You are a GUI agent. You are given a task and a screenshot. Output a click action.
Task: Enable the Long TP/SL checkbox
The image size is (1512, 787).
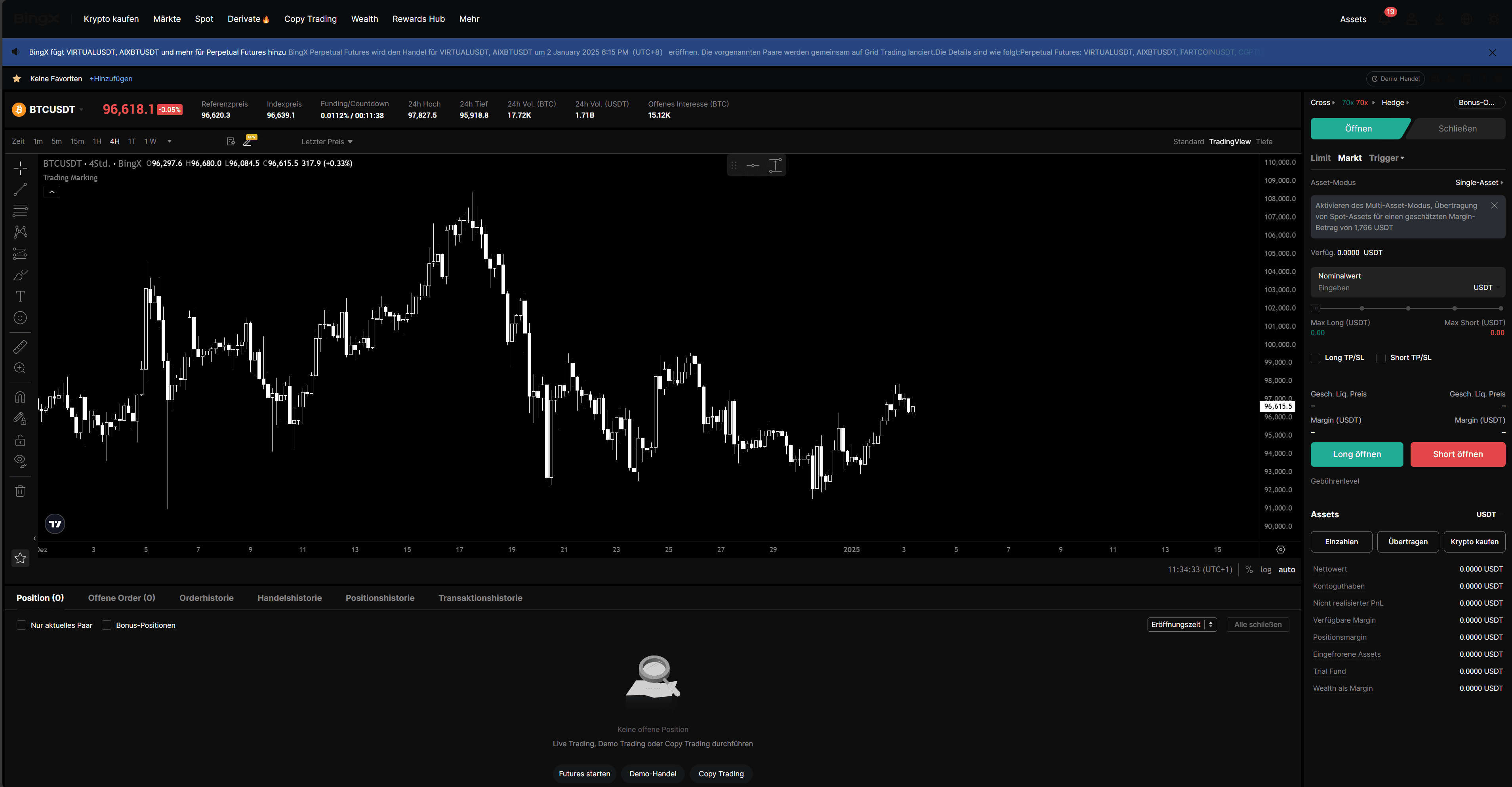click(x=1316, y=358)
